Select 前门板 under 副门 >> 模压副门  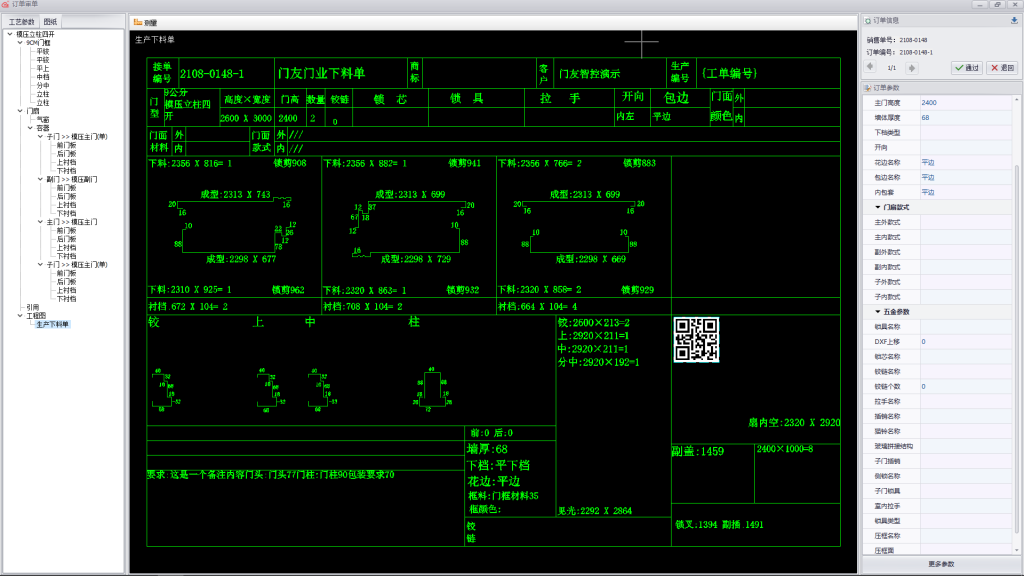[66, 188]
